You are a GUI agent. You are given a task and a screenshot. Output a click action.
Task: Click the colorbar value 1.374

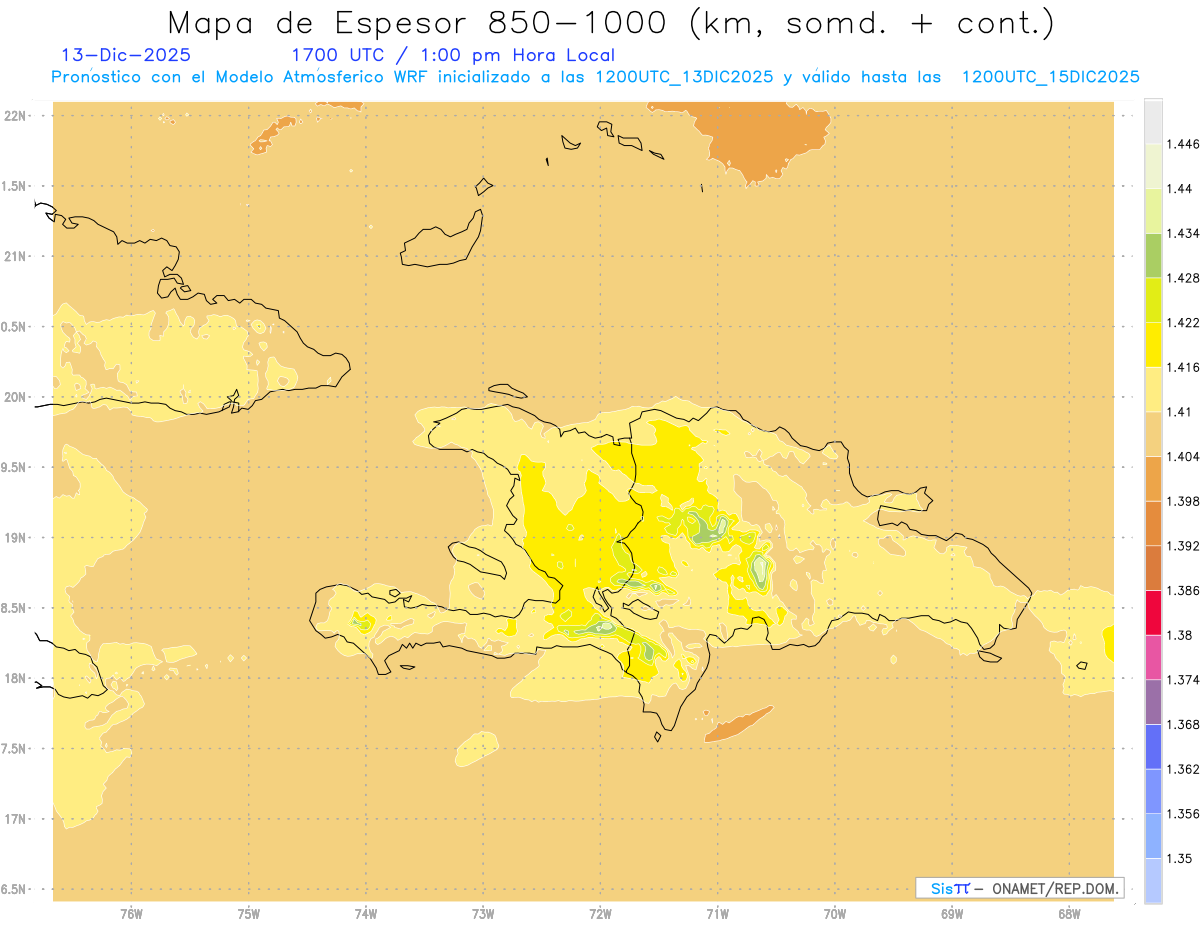pyautogui.click(x=1181, y=680)
